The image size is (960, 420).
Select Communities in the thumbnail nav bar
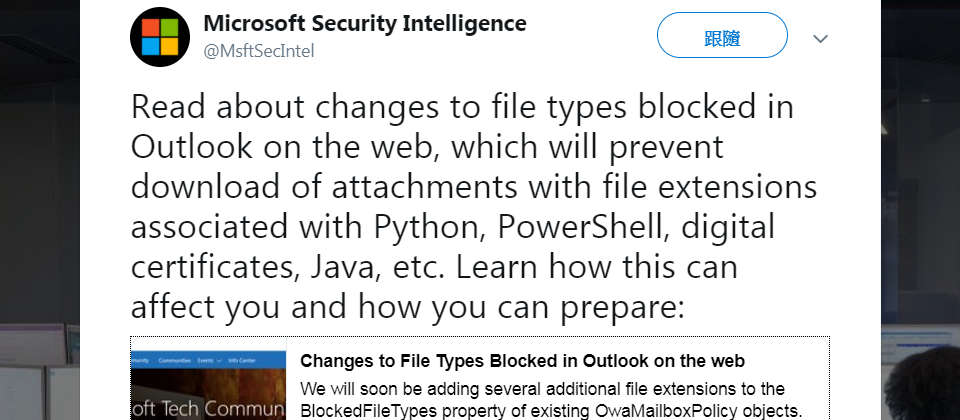coord(174,361)
